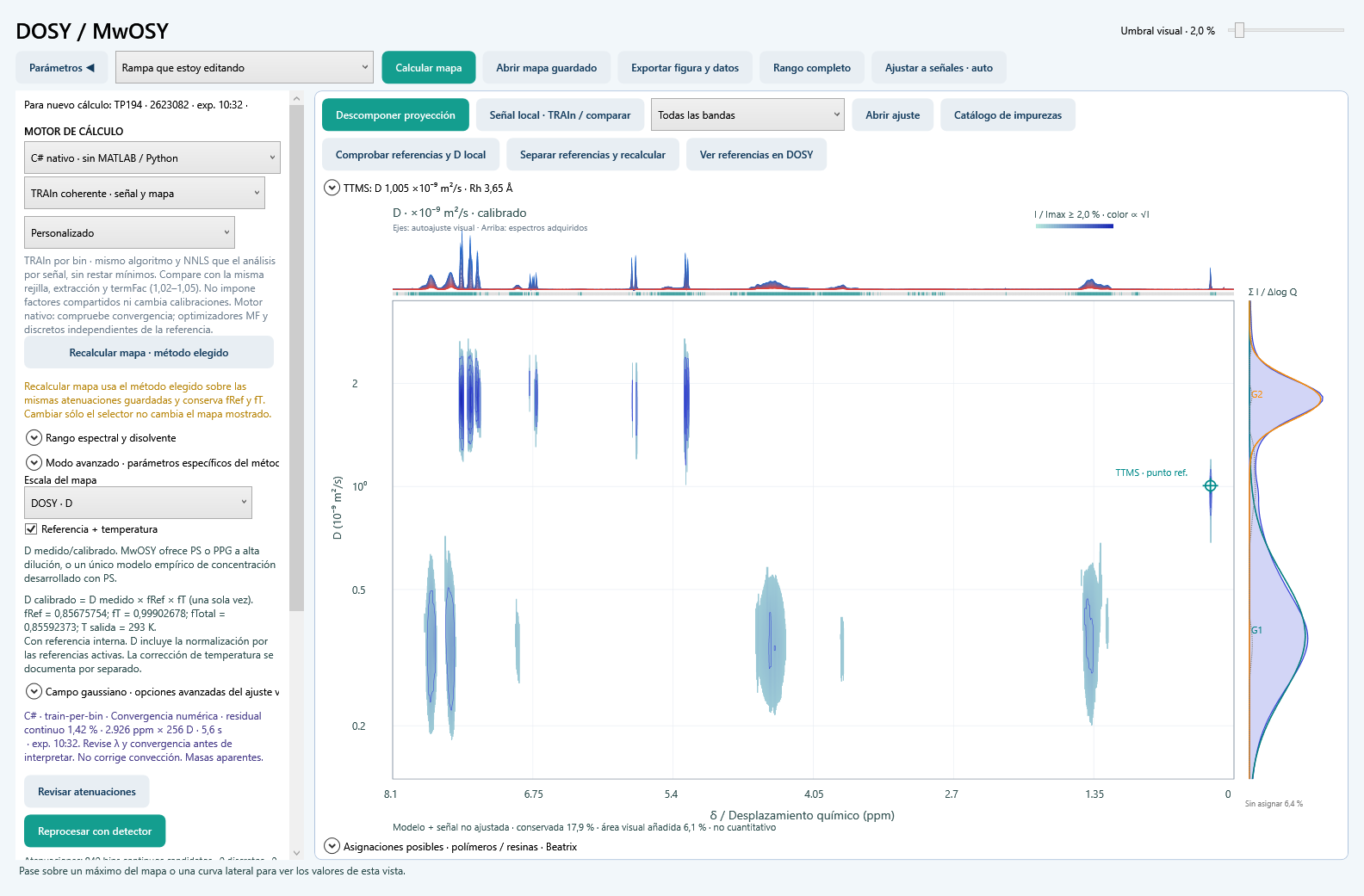Click Calcular mapa button
Screen dimensions: 1364x896
(429, 68)
